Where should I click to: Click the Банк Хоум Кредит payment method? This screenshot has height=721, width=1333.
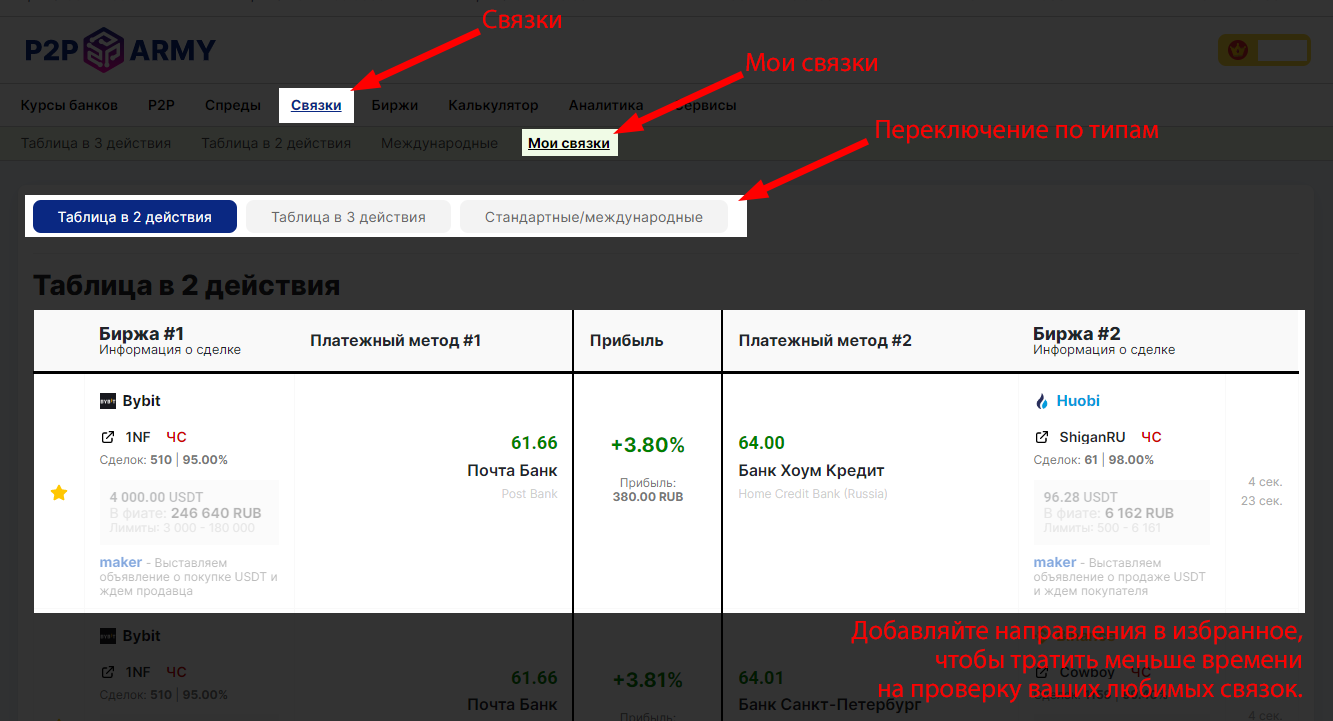[812, 471]
